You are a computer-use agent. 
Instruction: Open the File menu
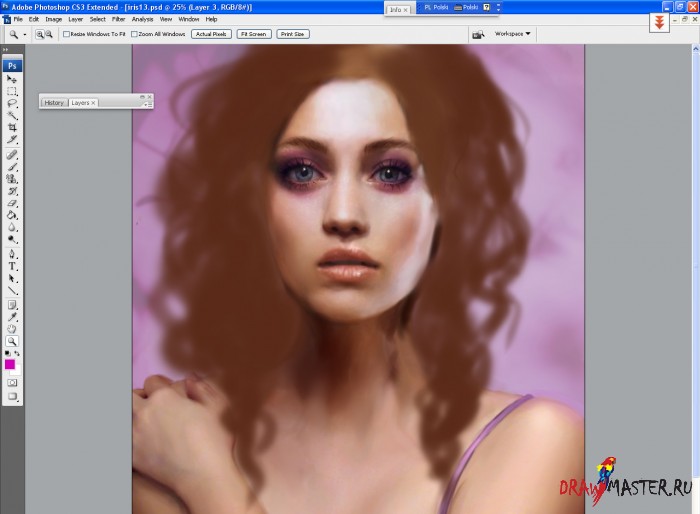(x=18, y=19)
